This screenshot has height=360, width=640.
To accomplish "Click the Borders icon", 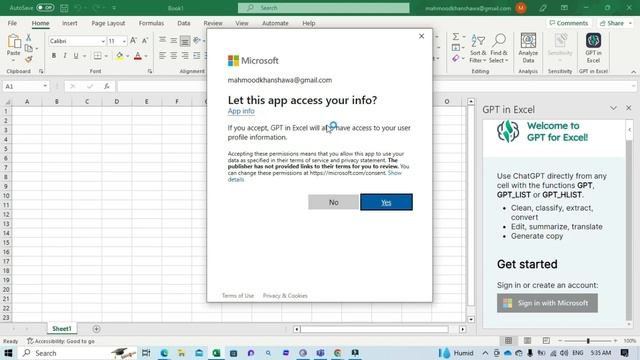I will point(97,56).
